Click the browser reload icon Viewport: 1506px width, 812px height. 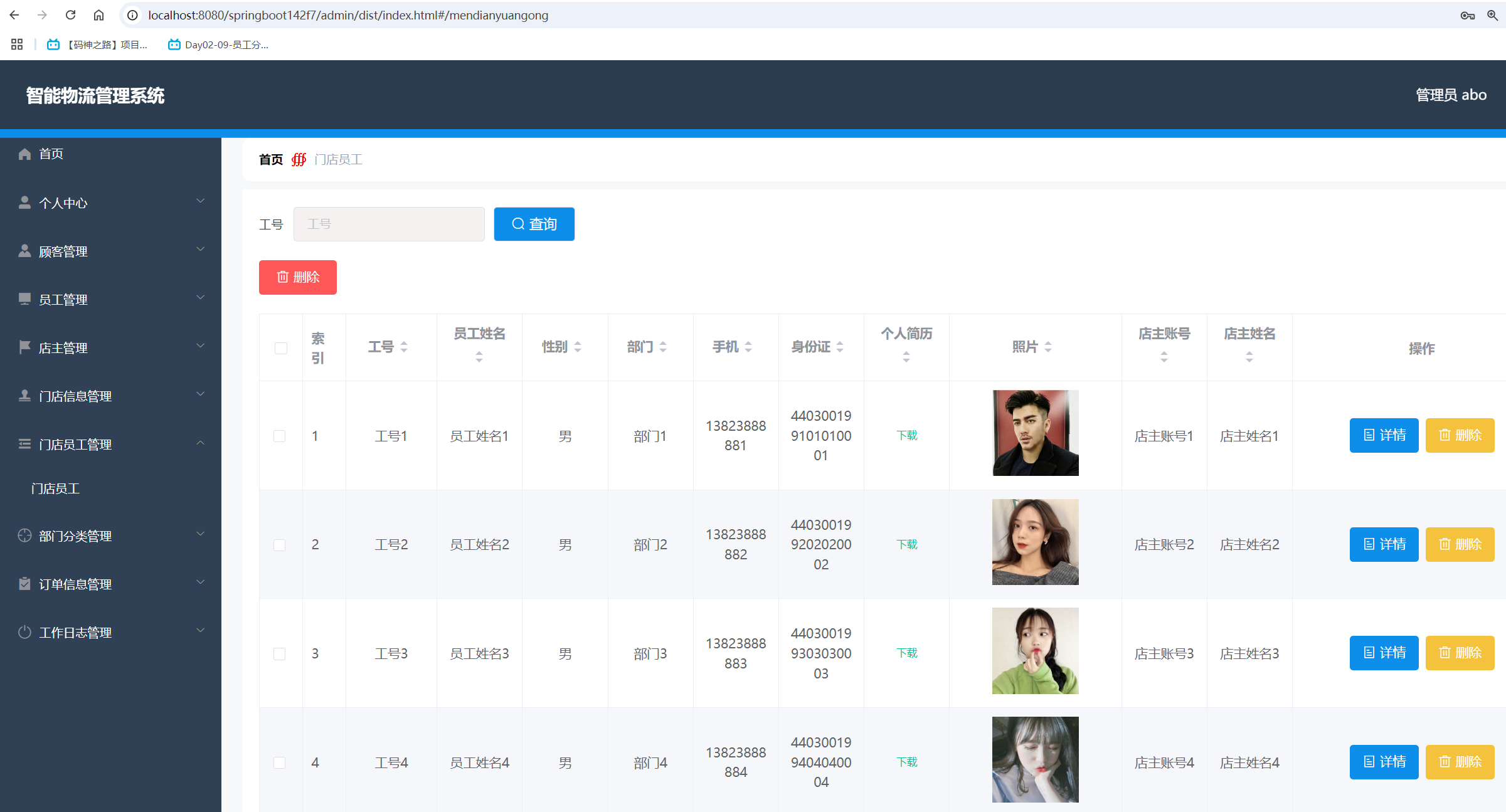71,15
